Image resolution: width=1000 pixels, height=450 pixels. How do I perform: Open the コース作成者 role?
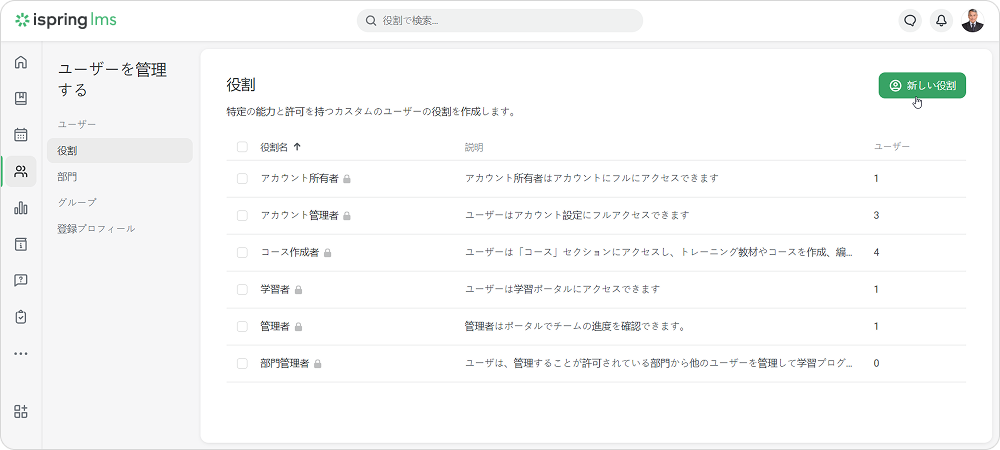[289, 252]
